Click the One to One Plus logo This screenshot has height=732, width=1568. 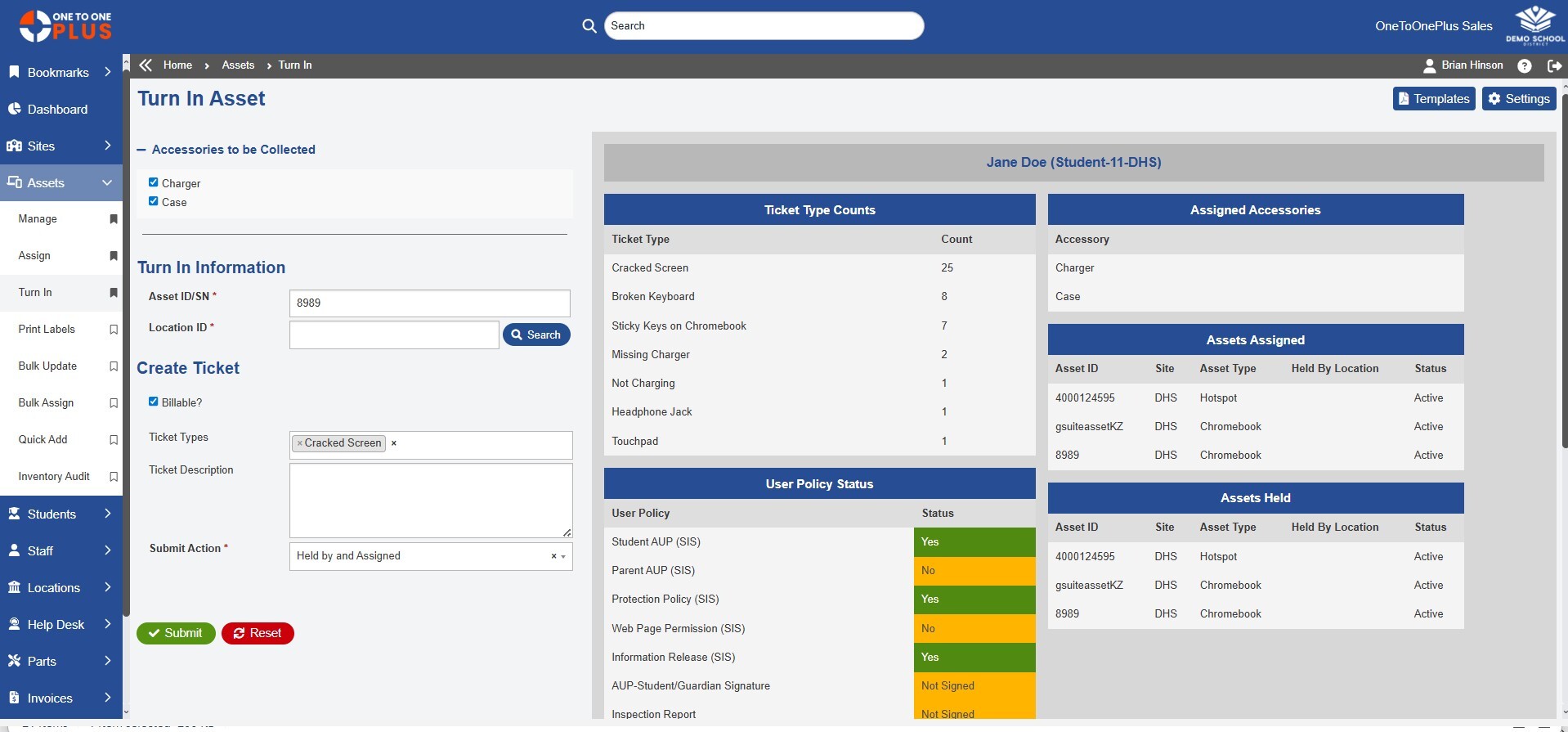click(x=65, y=26)
